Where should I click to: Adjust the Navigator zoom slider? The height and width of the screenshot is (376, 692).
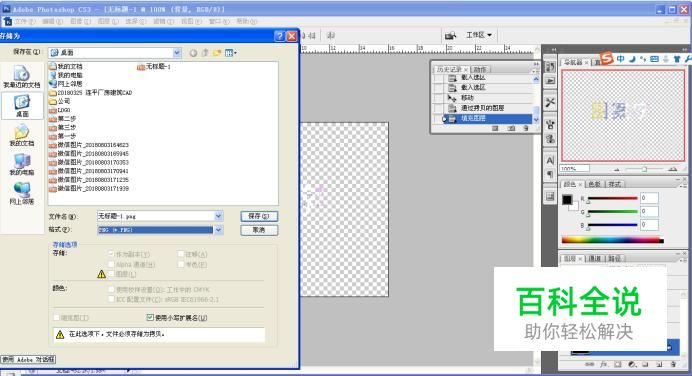point(644,169)
